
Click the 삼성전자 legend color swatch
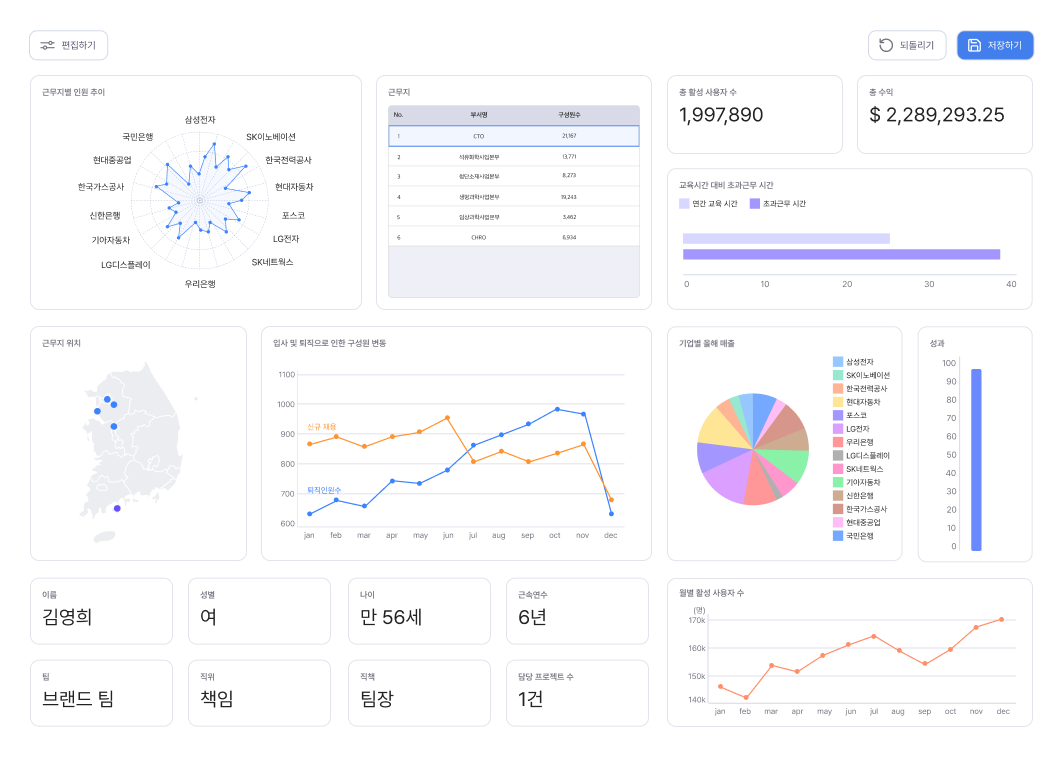click(x=838, y=362)
